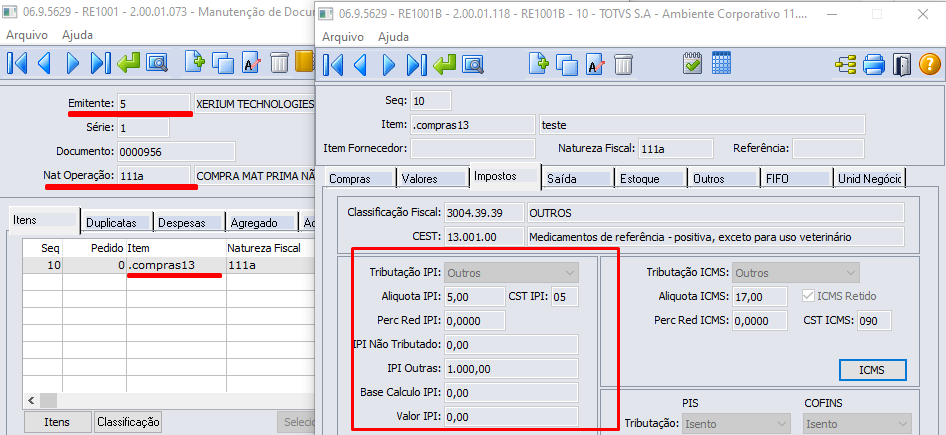Copy document icon in RE1001 window
This screenshot has height=435, width=946.
tap(223, 63)
